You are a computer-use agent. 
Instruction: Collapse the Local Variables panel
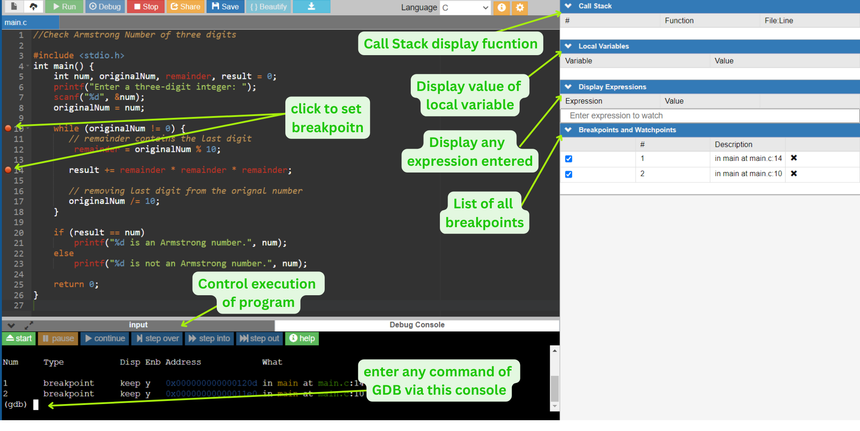coord(568,46)
